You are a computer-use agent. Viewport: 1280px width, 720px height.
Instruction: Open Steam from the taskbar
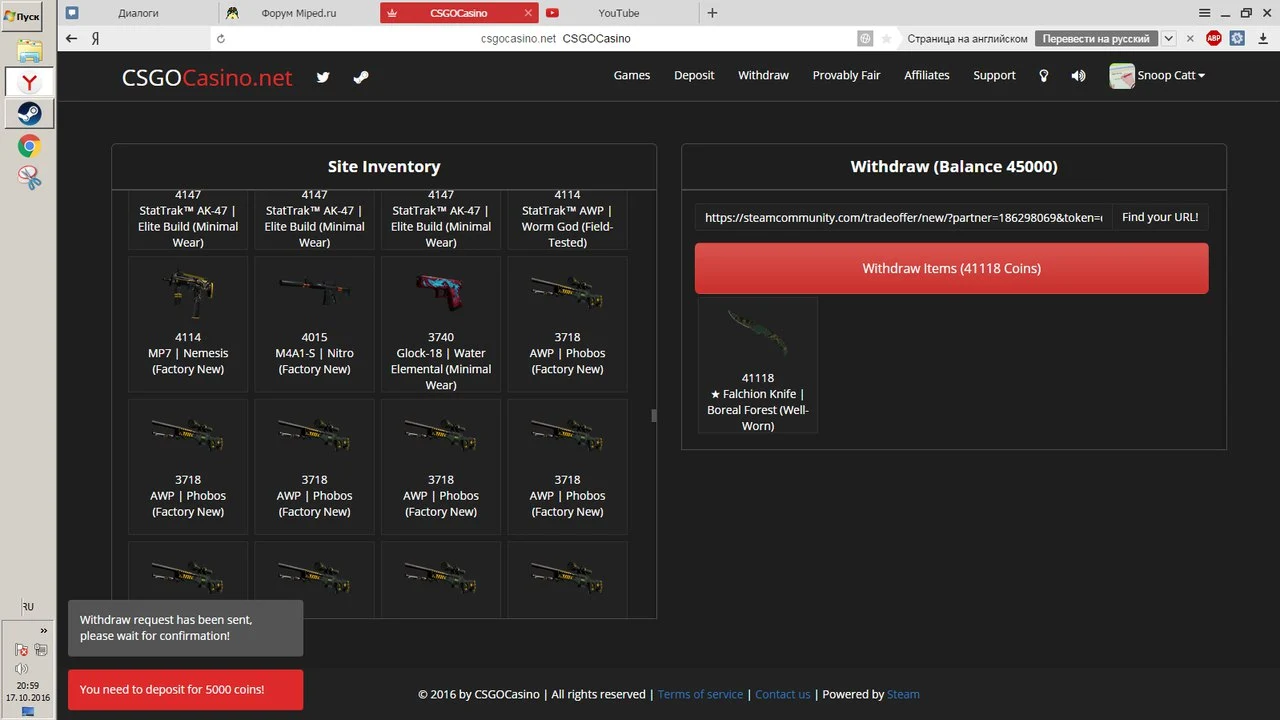[x=29, y=113]
